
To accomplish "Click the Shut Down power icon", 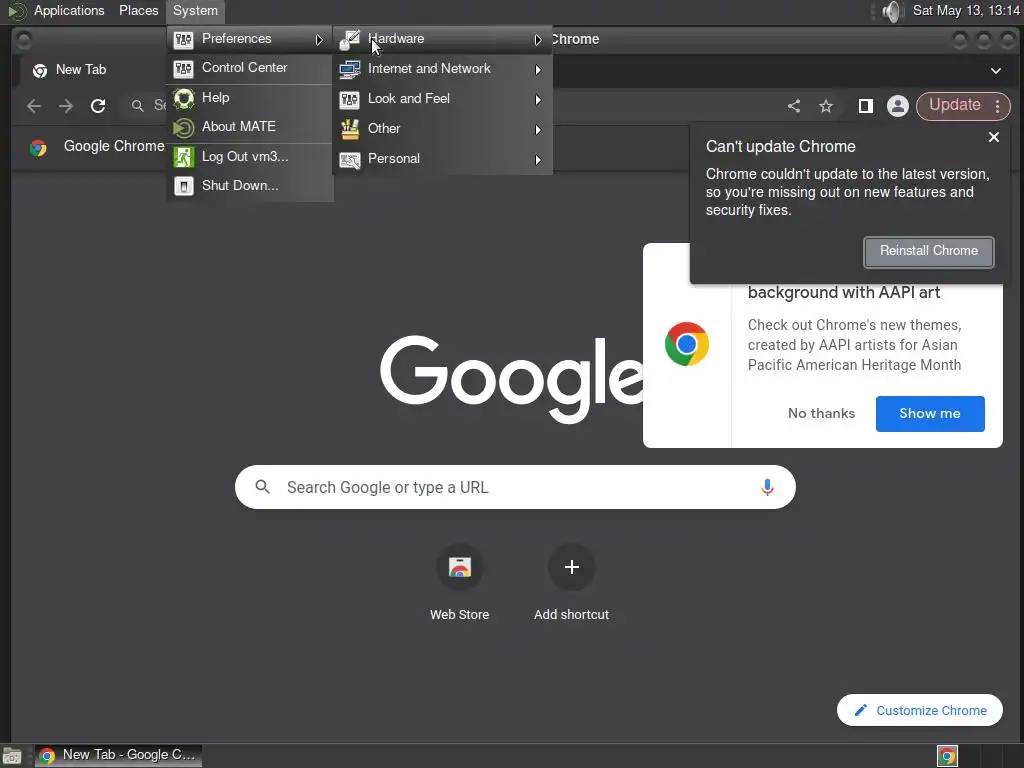I will click(x=184, y=186).
